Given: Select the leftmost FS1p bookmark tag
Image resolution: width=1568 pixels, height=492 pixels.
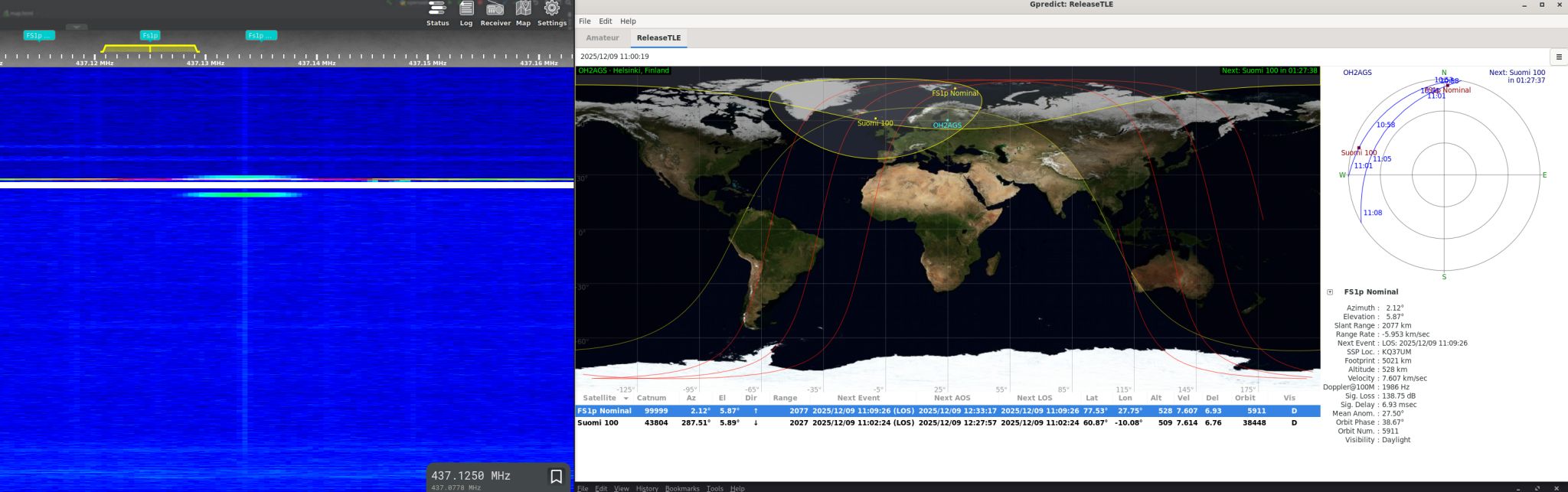Looking at the screenshot, I should point(39,35).
